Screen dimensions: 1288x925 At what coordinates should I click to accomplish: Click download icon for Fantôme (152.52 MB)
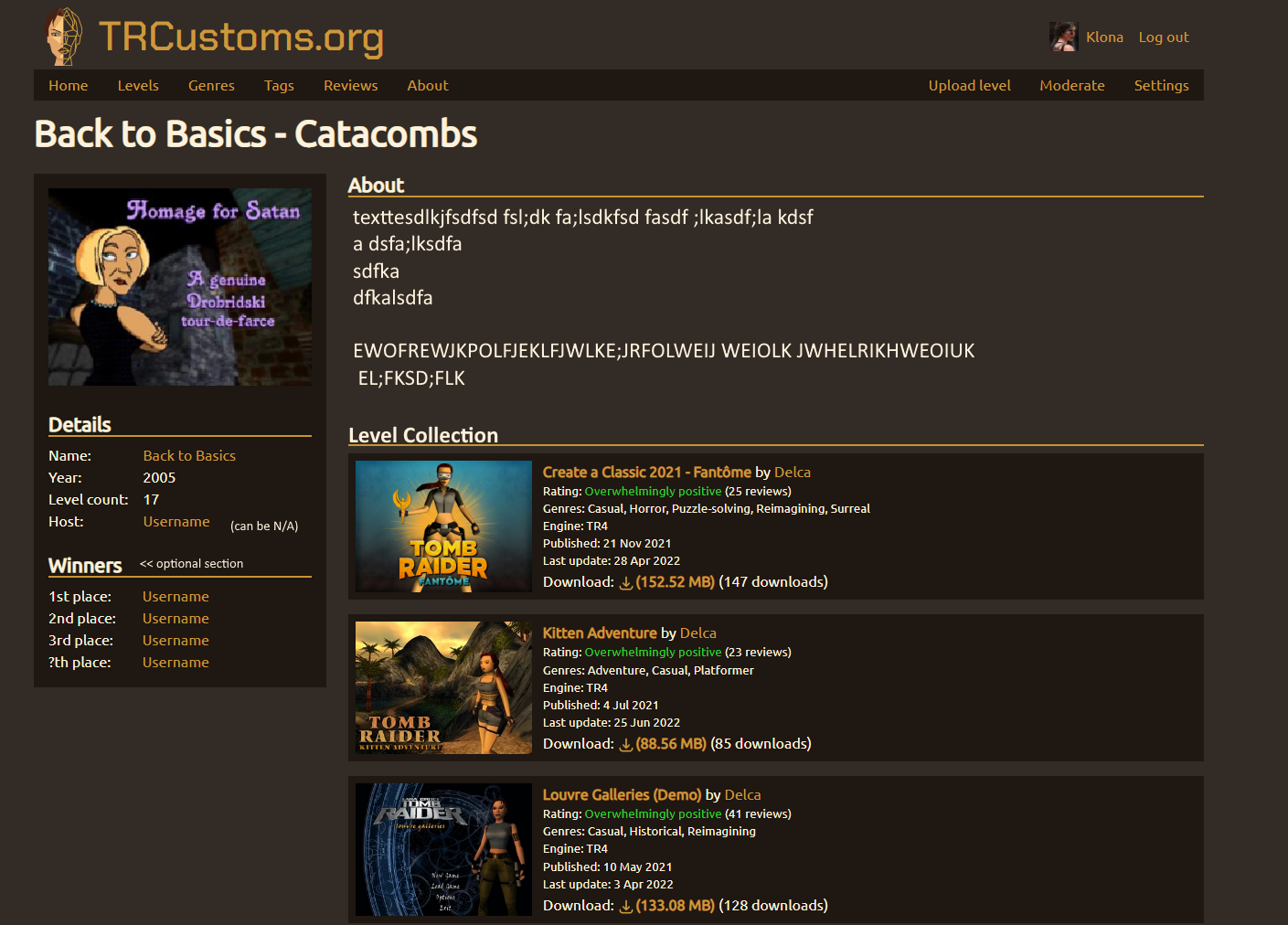(x=625, y=582)
